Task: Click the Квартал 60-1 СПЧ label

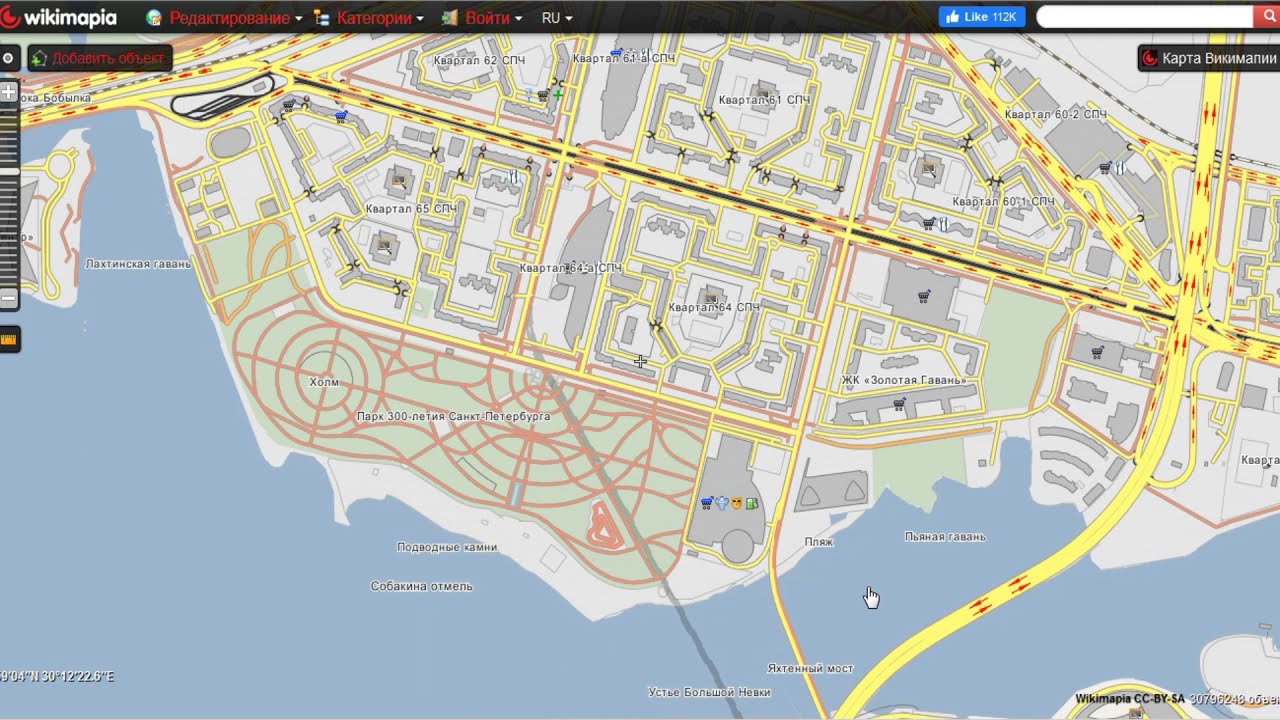Action: click(1004, 202)
